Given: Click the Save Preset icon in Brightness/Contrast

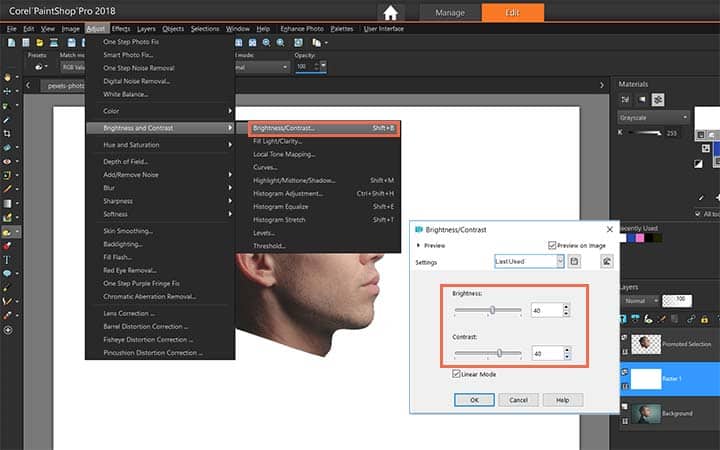Looking at the screenshot, I should coord(574,261).
